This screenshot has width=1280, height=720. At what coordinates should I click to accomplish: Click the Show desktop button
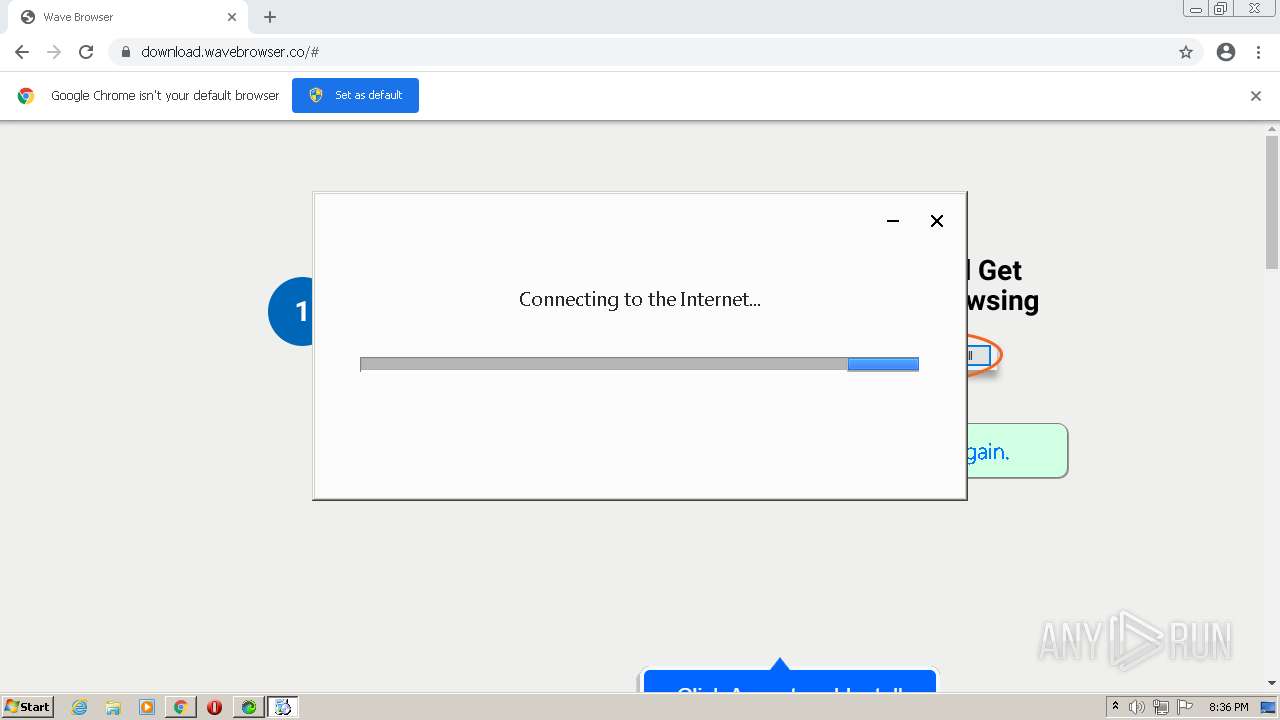[1269, 707]
